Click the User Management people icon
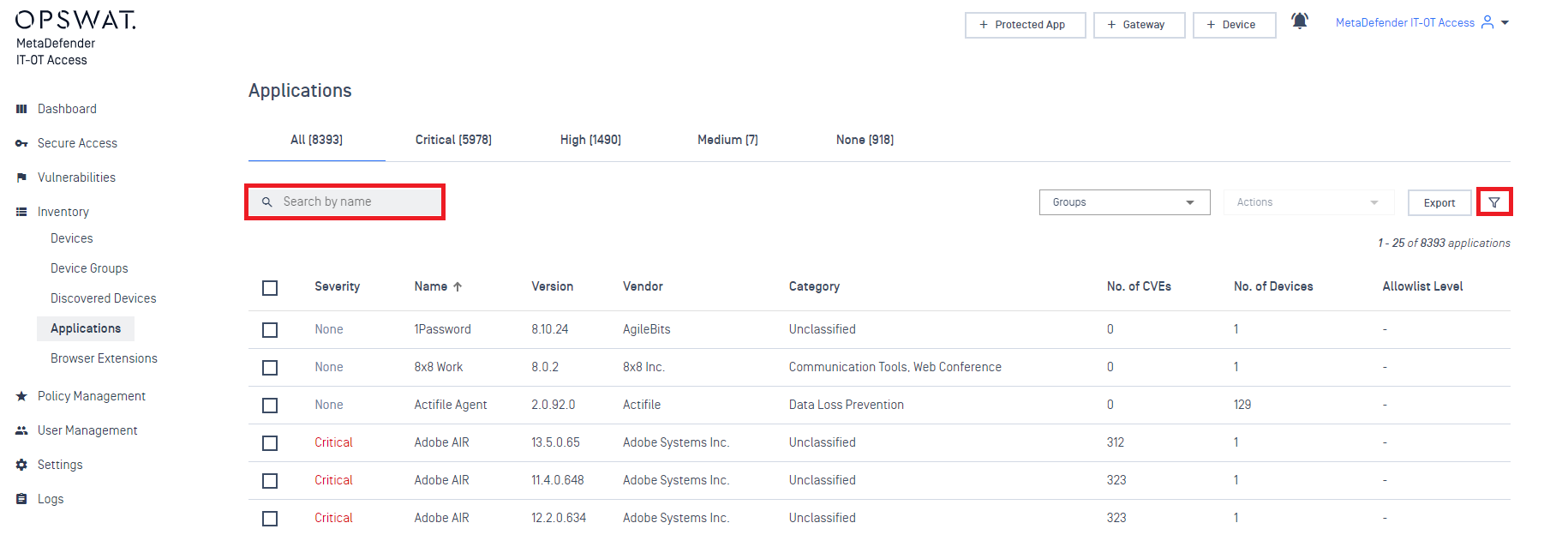Screen dimensions: 1568x535 tap(21, 430)
